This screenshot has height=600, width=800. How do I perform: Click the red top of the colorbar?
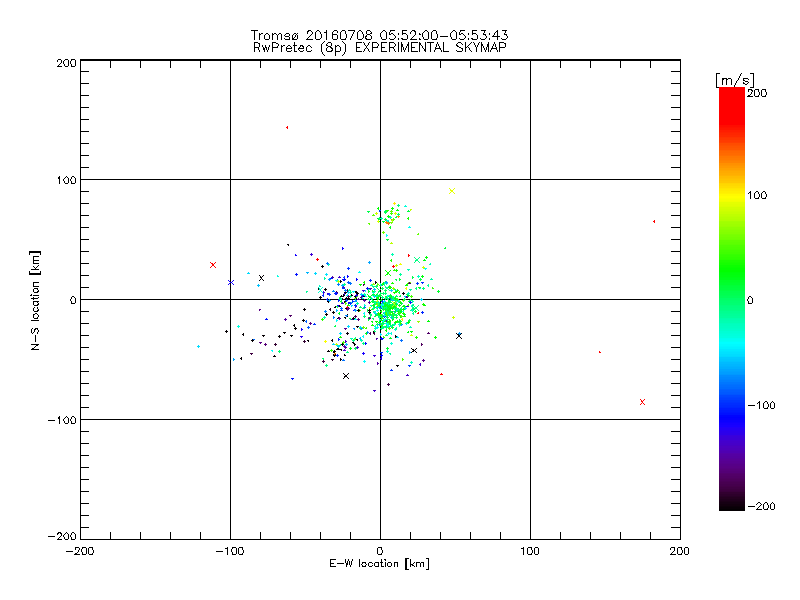(x=732, y=94)
